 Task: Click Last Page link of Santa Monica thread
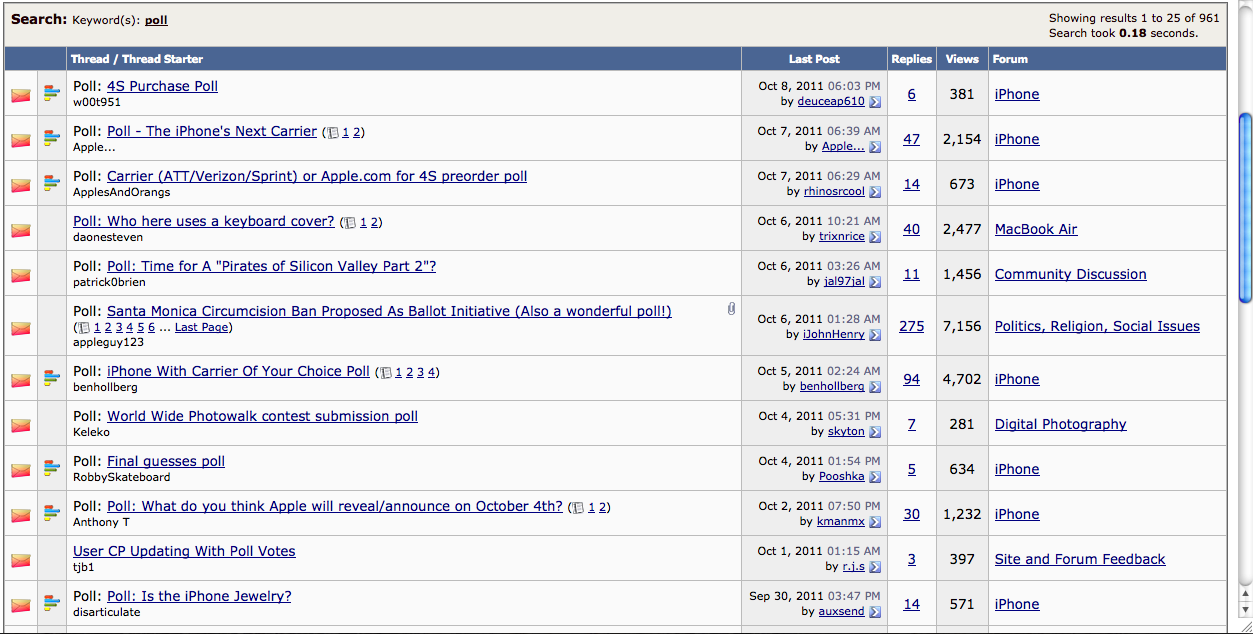click(x=201, y=327)
